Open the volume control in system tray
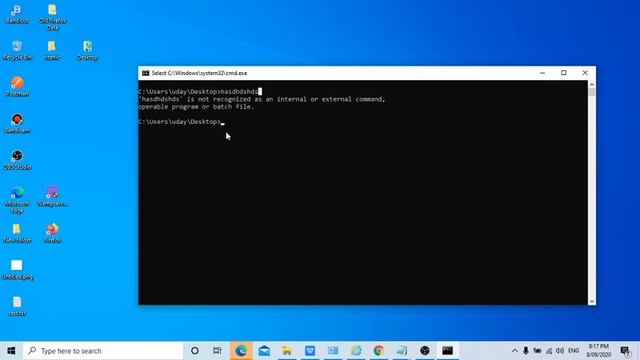The image size is (640, 360). [x=560, y=351]
